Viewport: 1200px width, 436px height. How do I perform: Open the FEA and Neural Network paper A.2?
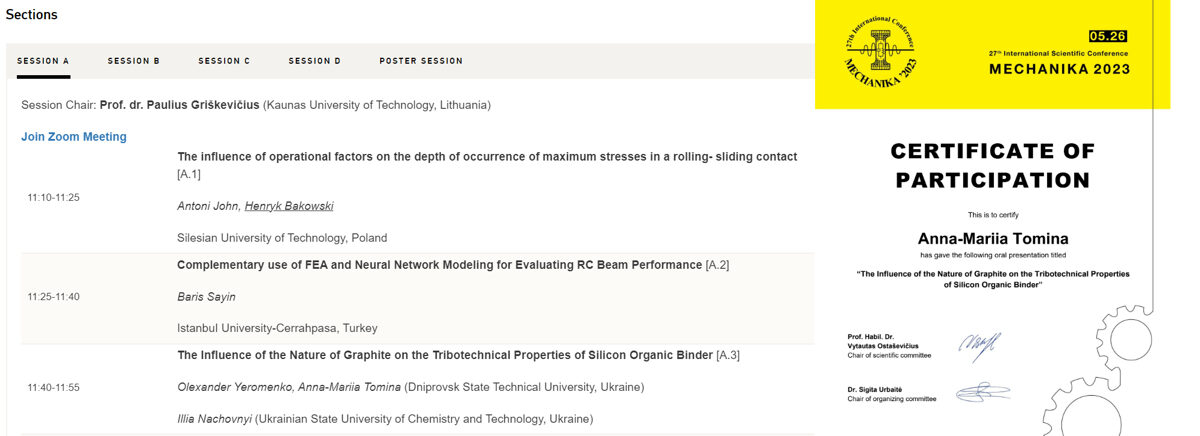click(439, 265)
